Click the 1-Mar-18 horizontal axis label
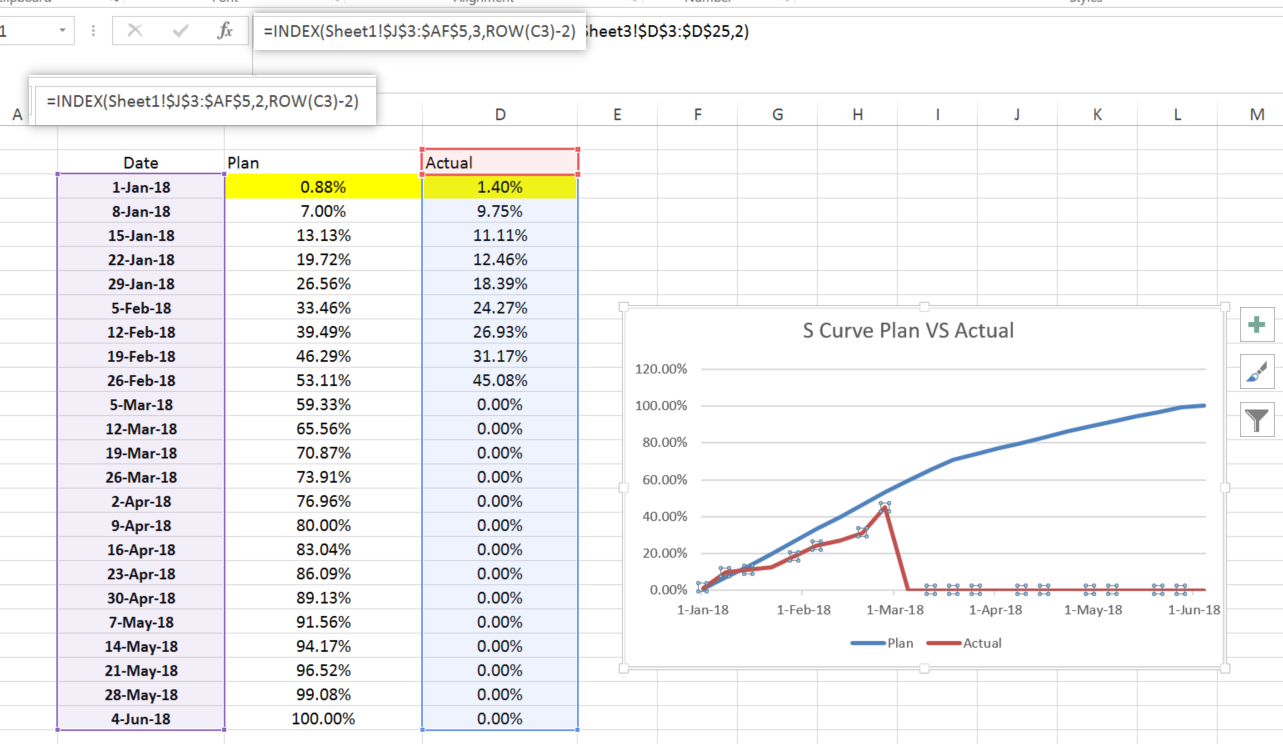1283x744 pixels. pyautogui.click(x=896, y=609)
